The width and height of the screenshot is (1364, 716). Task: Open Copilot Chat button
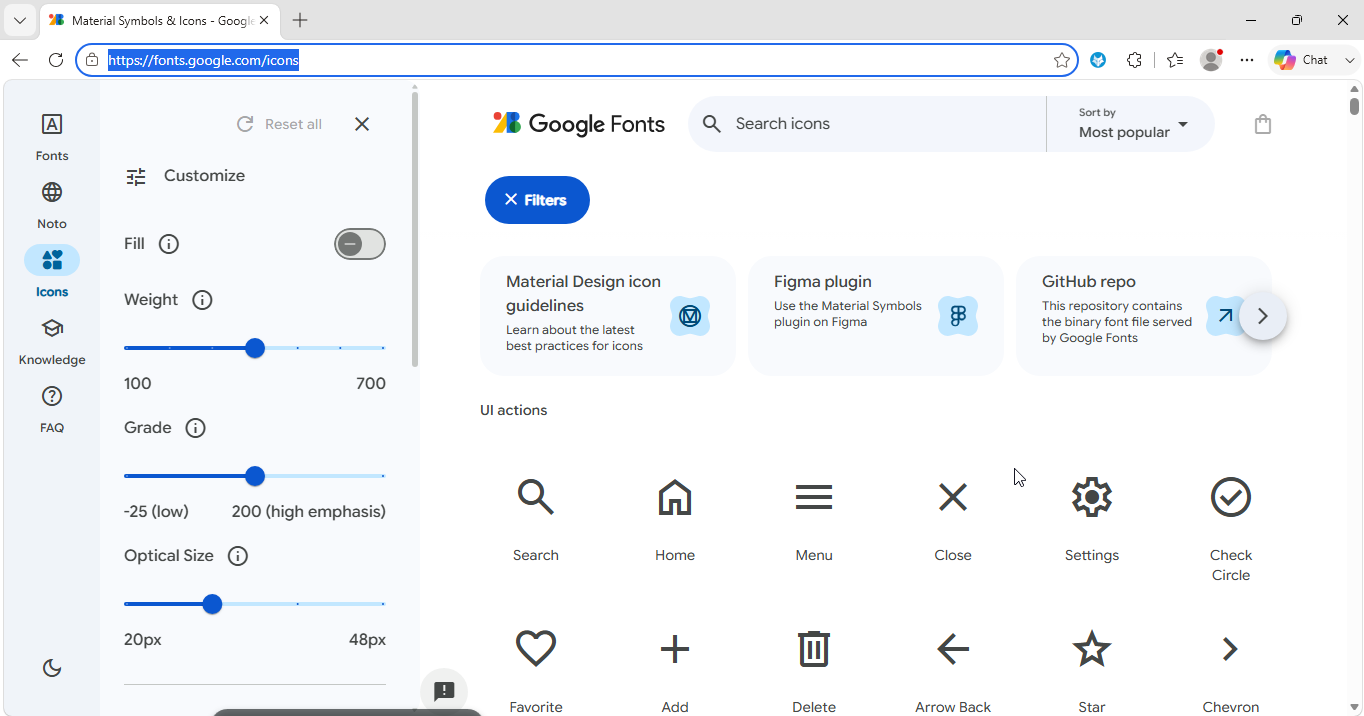pos(1301,60)
